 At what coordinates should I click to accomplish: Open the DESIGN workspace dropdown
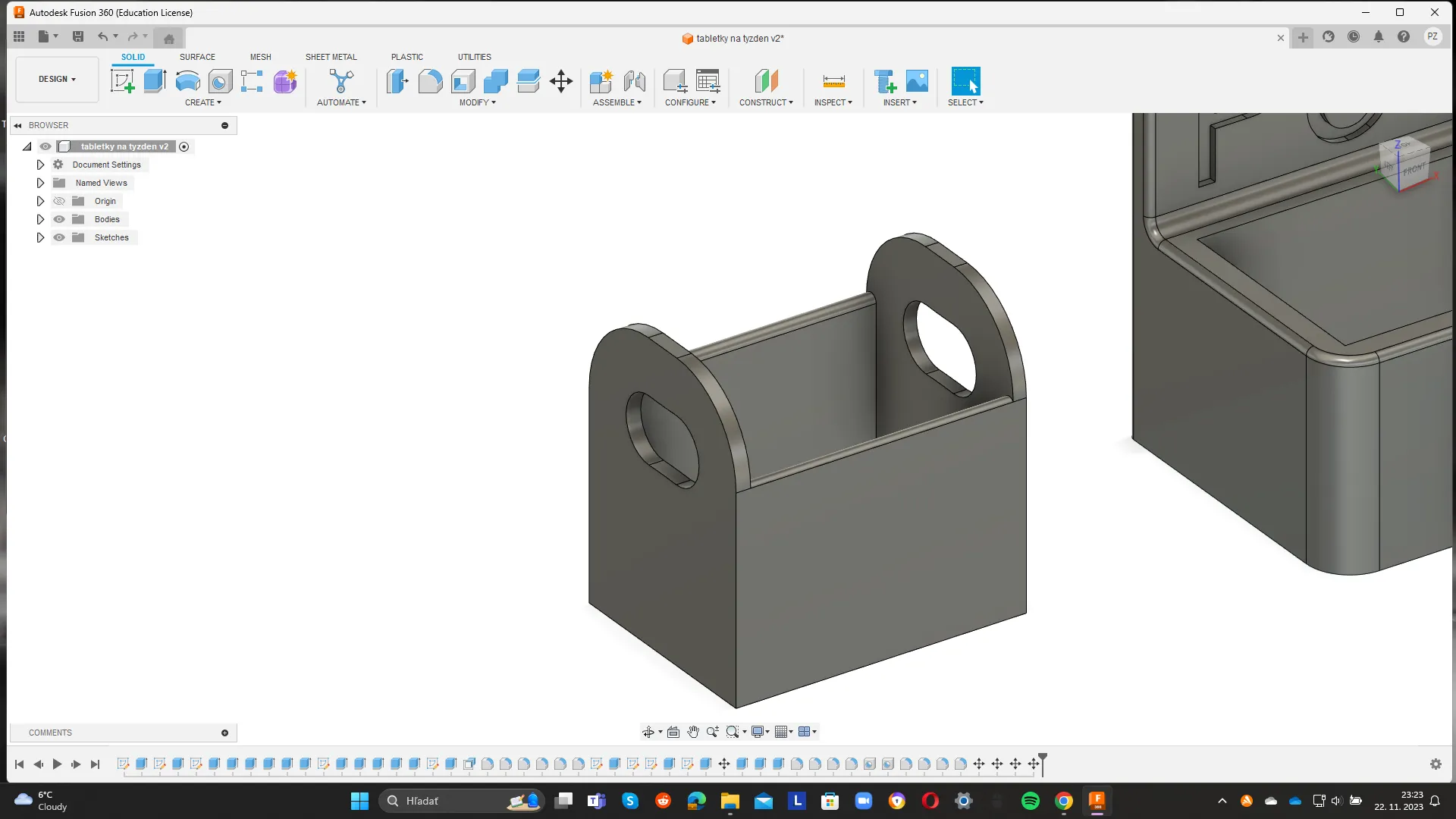point(57,79)
